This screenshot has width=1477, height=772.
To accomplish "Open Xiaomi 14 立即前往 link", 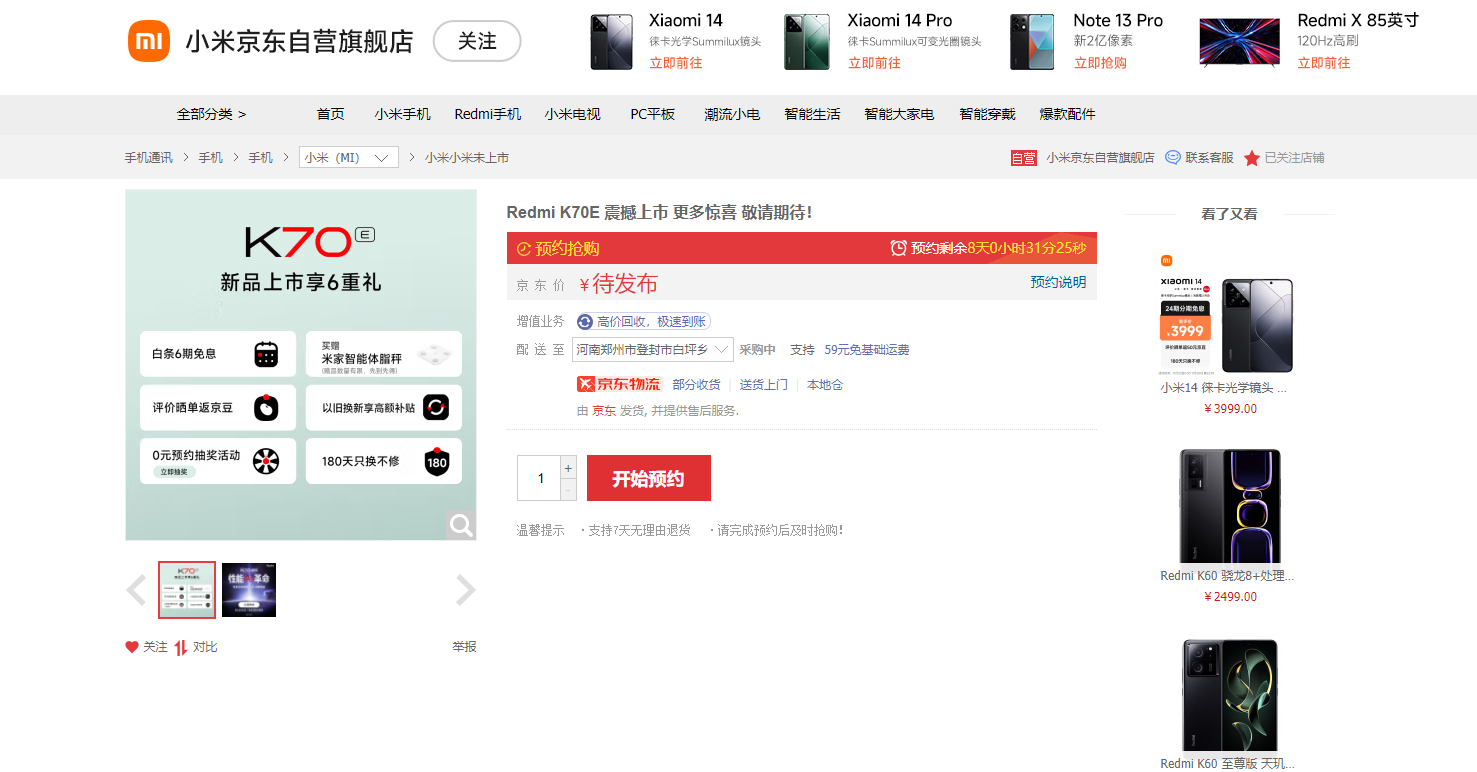I will click(676, 63).
